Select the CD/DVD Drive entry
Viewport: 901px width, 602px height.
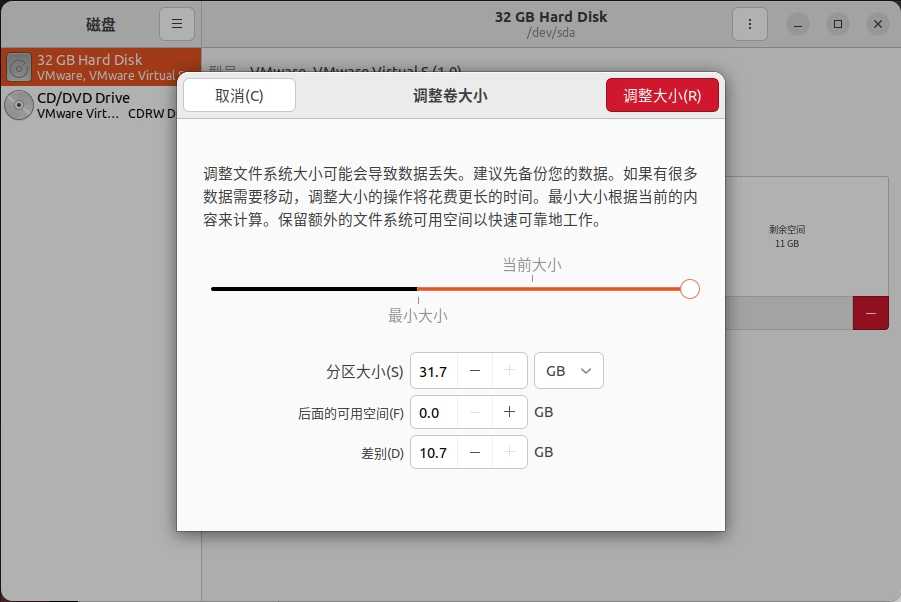[x=100, y=105]
